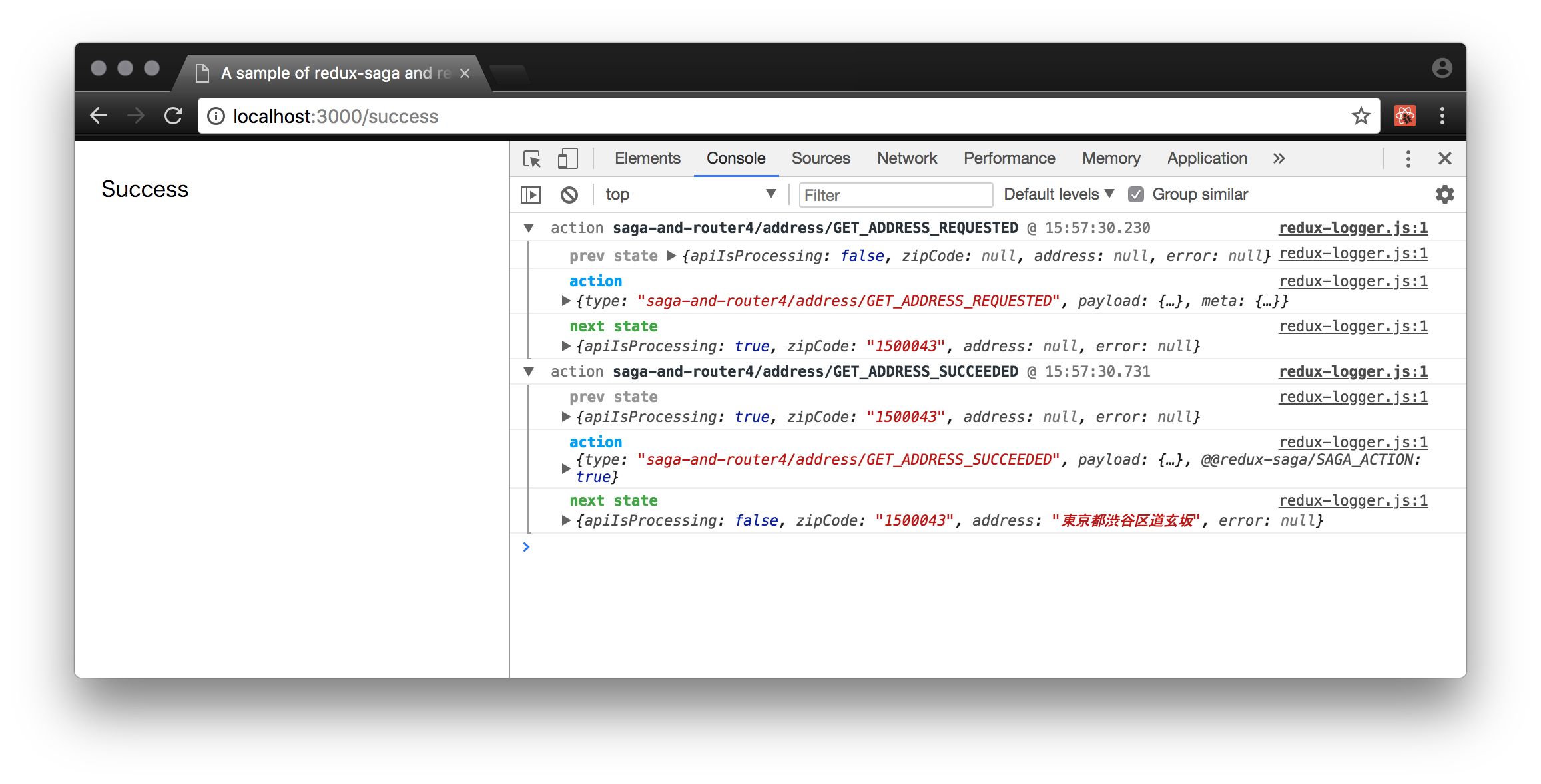Switch to the Elements tab
The image size is (1541, 784).
(x=647, y=158)
